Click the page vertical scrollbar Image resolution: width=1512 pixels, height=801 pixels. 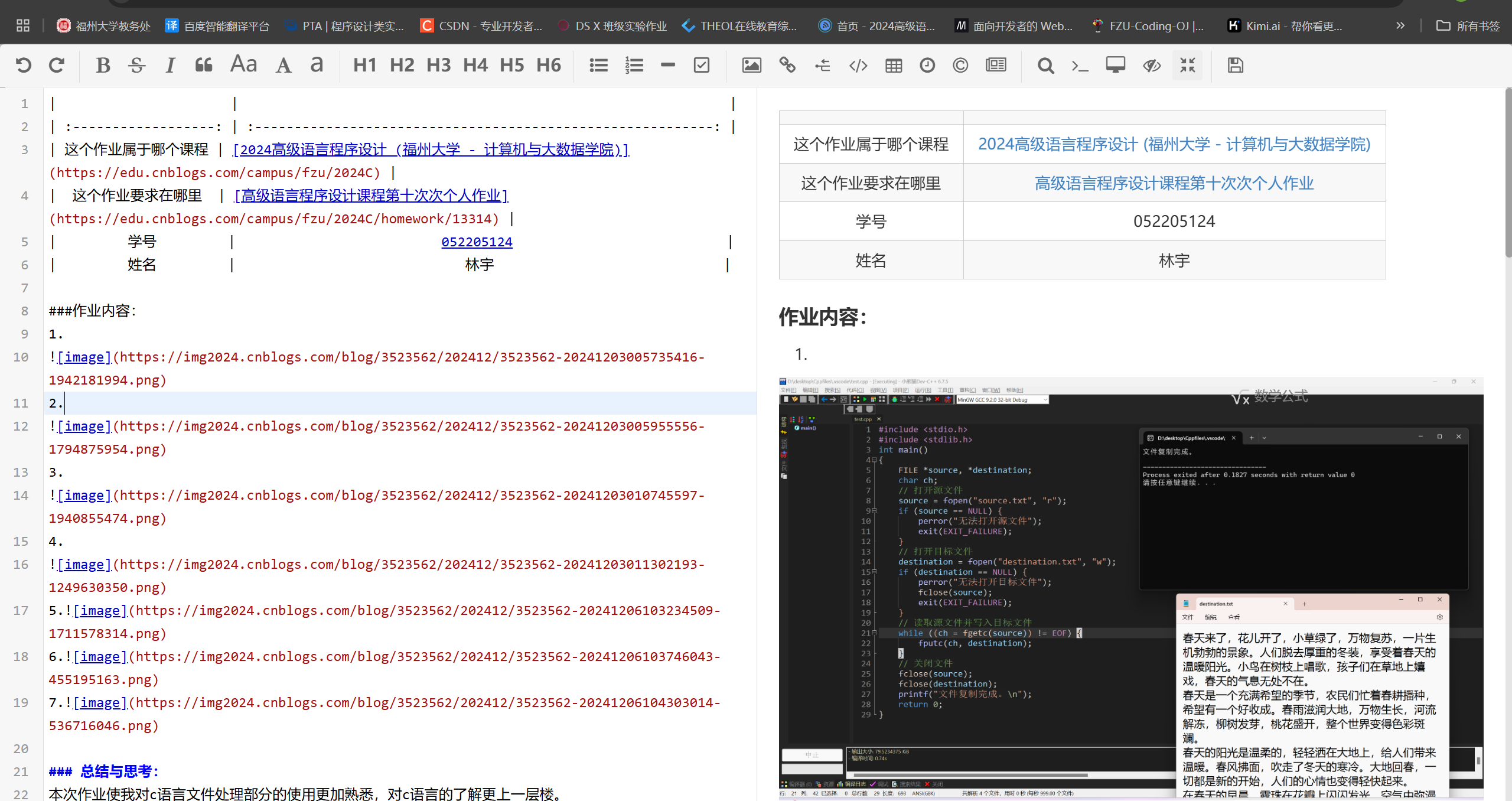[x=1507, y=172]
